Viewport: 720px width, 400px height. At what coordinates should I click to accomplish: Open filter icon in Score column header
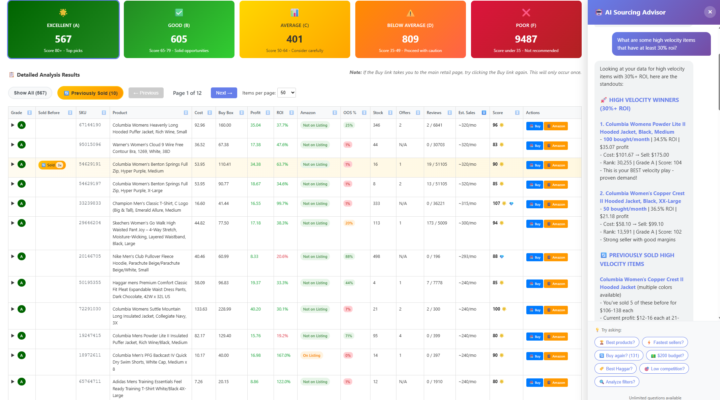(x=517, y=113)
